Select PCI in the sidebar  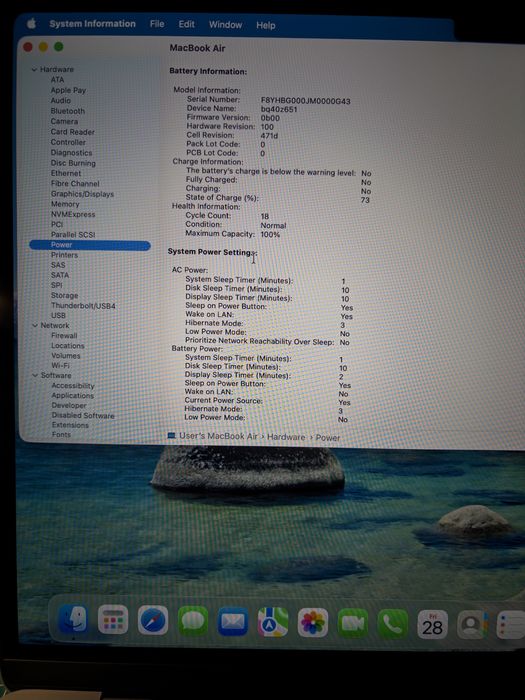[x=57, y=224]
